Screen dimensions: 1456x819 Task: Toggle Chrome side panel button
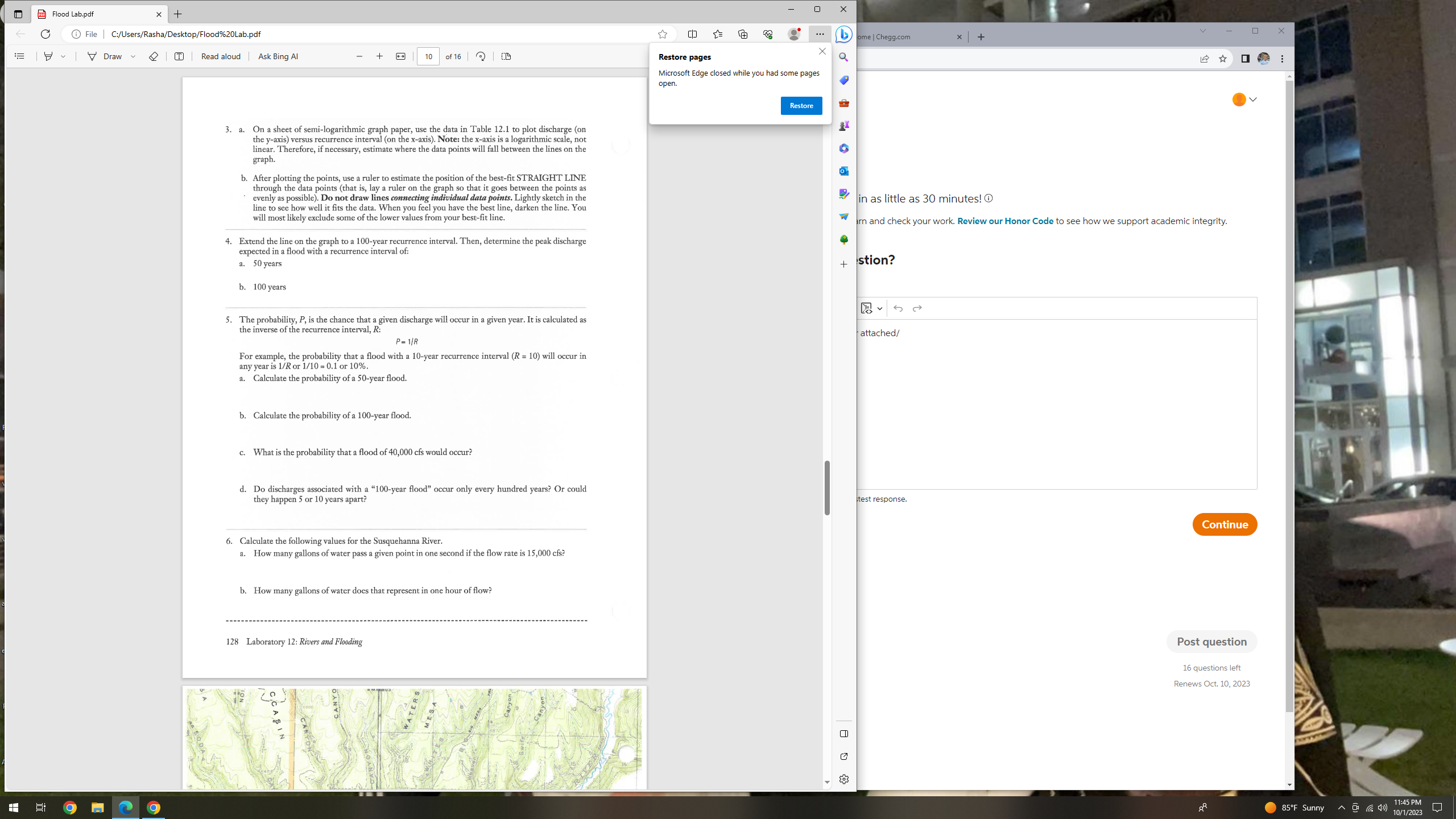coord(1245,59)
